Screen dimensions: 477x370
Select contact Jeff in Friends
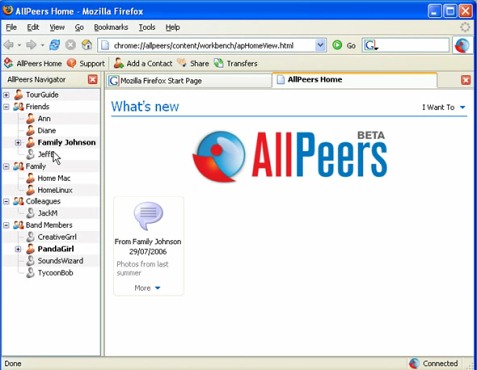point(45,154)
